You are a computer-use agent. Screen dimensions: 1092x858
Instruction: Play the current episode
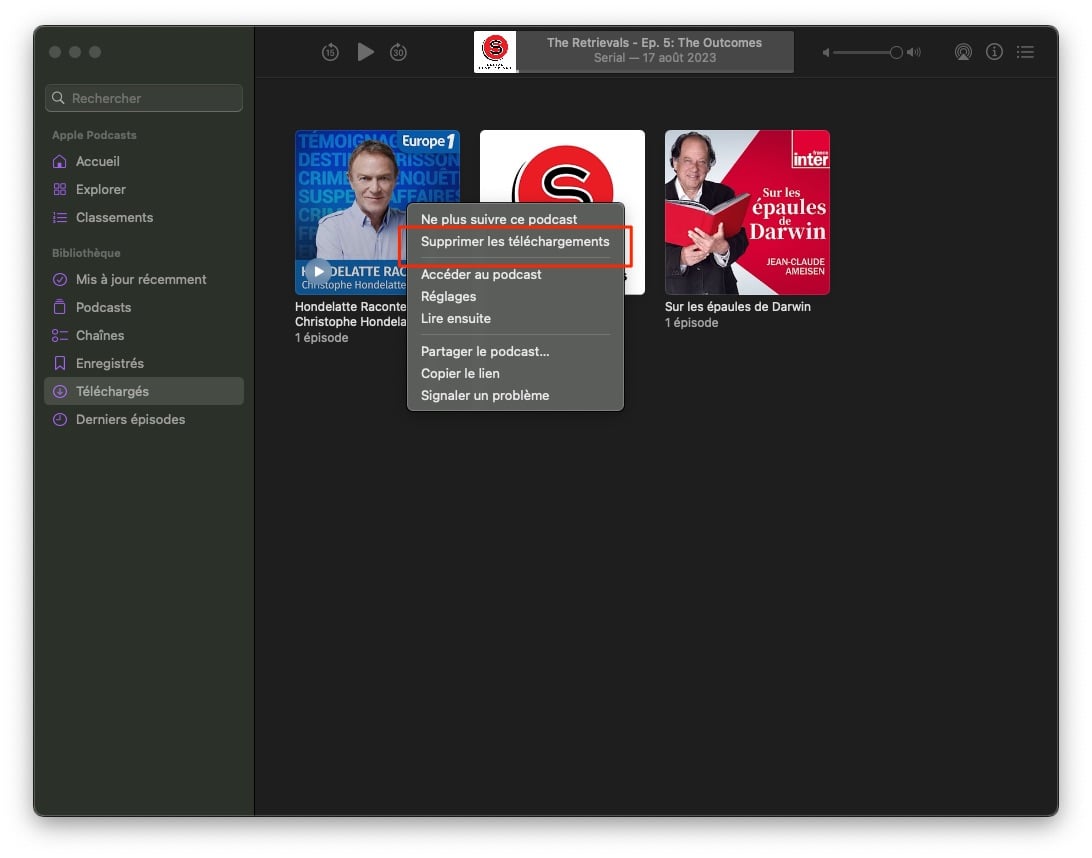(x=366, y=52)
